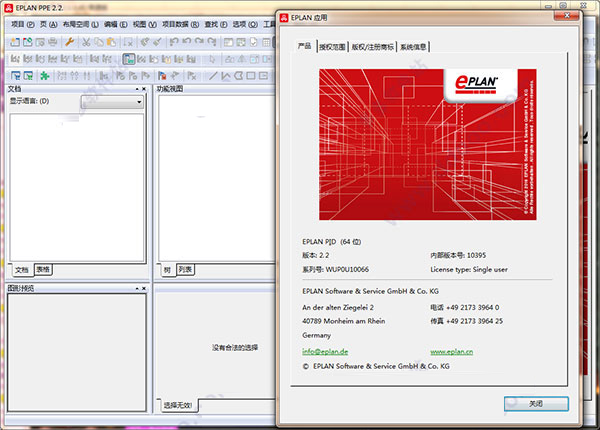Click the green puzzle piece icon
The image size is (600, 430).
45,76
